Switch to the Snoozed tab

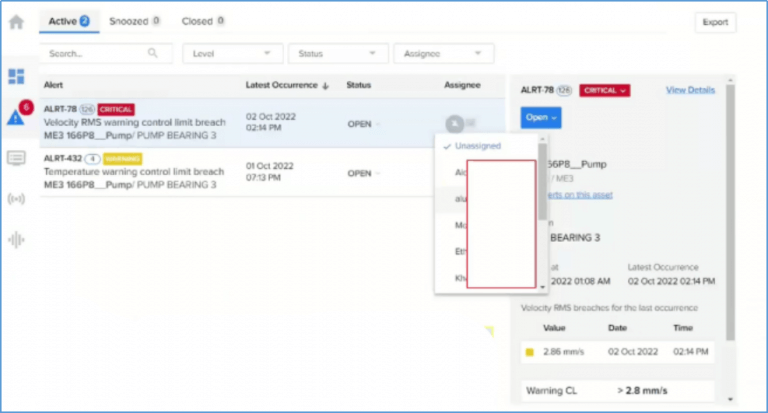(x=134, y=20)
